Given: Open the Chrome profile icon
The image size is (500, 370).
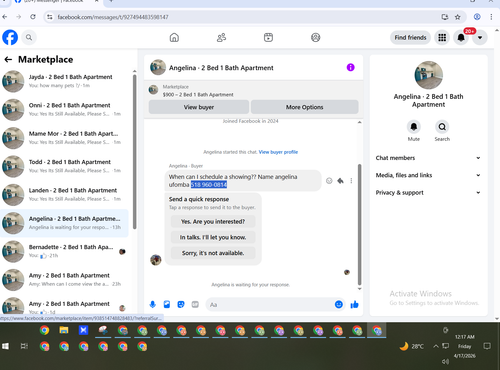Looking at the screenshot, I should click(477, 17).
